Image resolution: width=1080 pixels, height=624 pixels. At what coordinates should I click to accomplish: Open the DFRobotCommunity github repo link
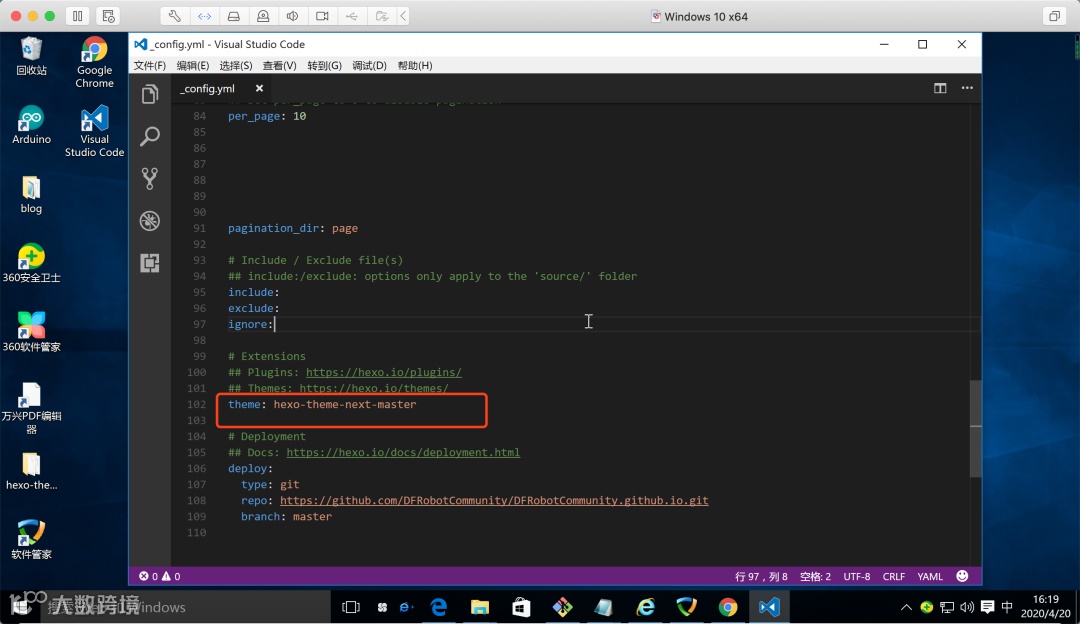(494, 501)
